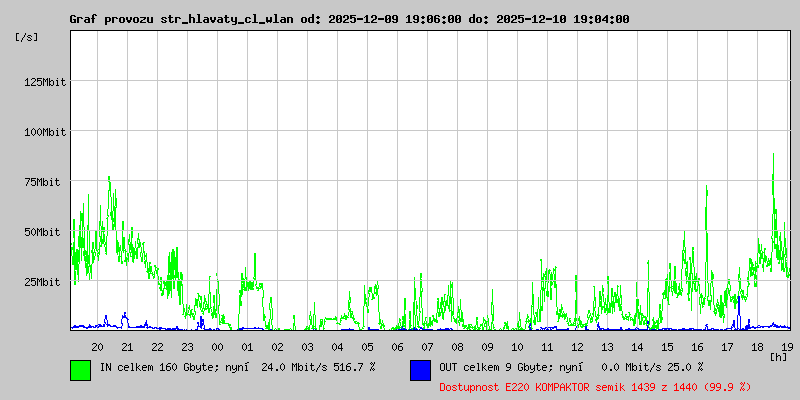Click the green IN legend color swatch
800x400 pixels.
pos(81,370)
